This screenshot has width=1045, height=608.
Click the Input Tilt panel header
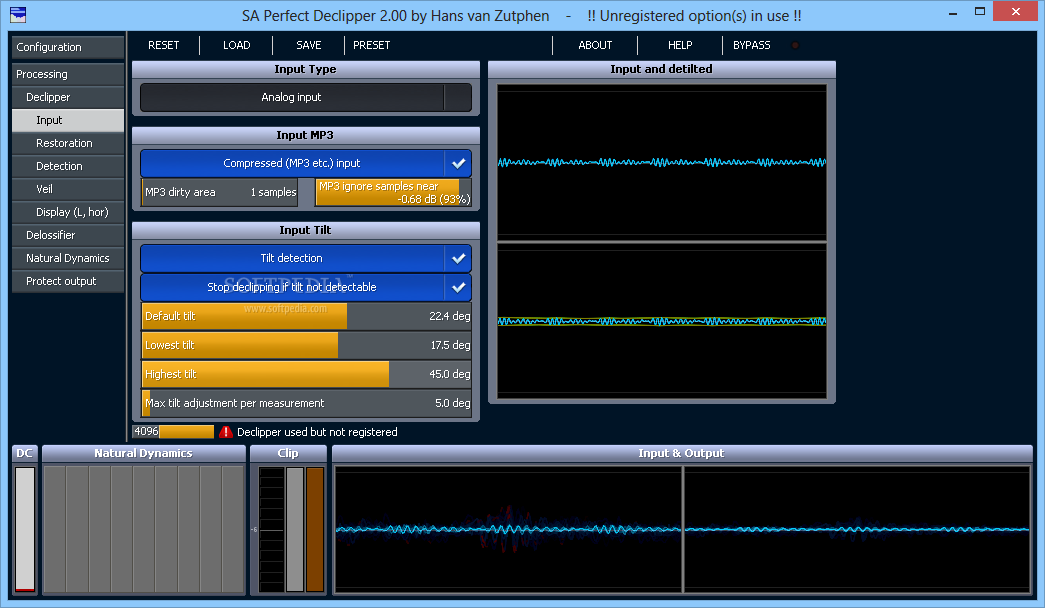306,230
